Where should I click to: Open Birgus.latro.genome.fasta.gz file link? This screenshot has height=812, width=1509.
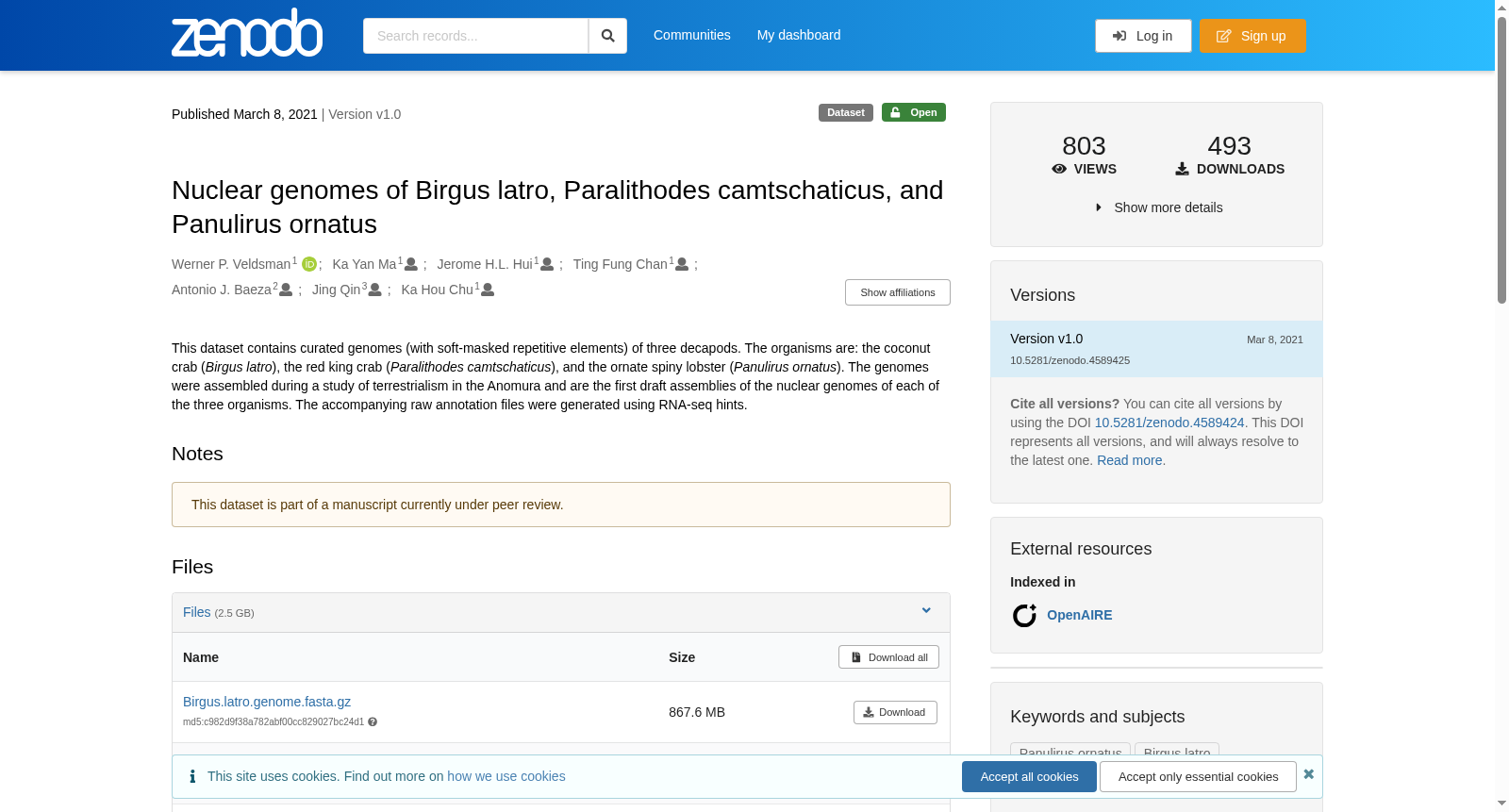click(267, 702)
